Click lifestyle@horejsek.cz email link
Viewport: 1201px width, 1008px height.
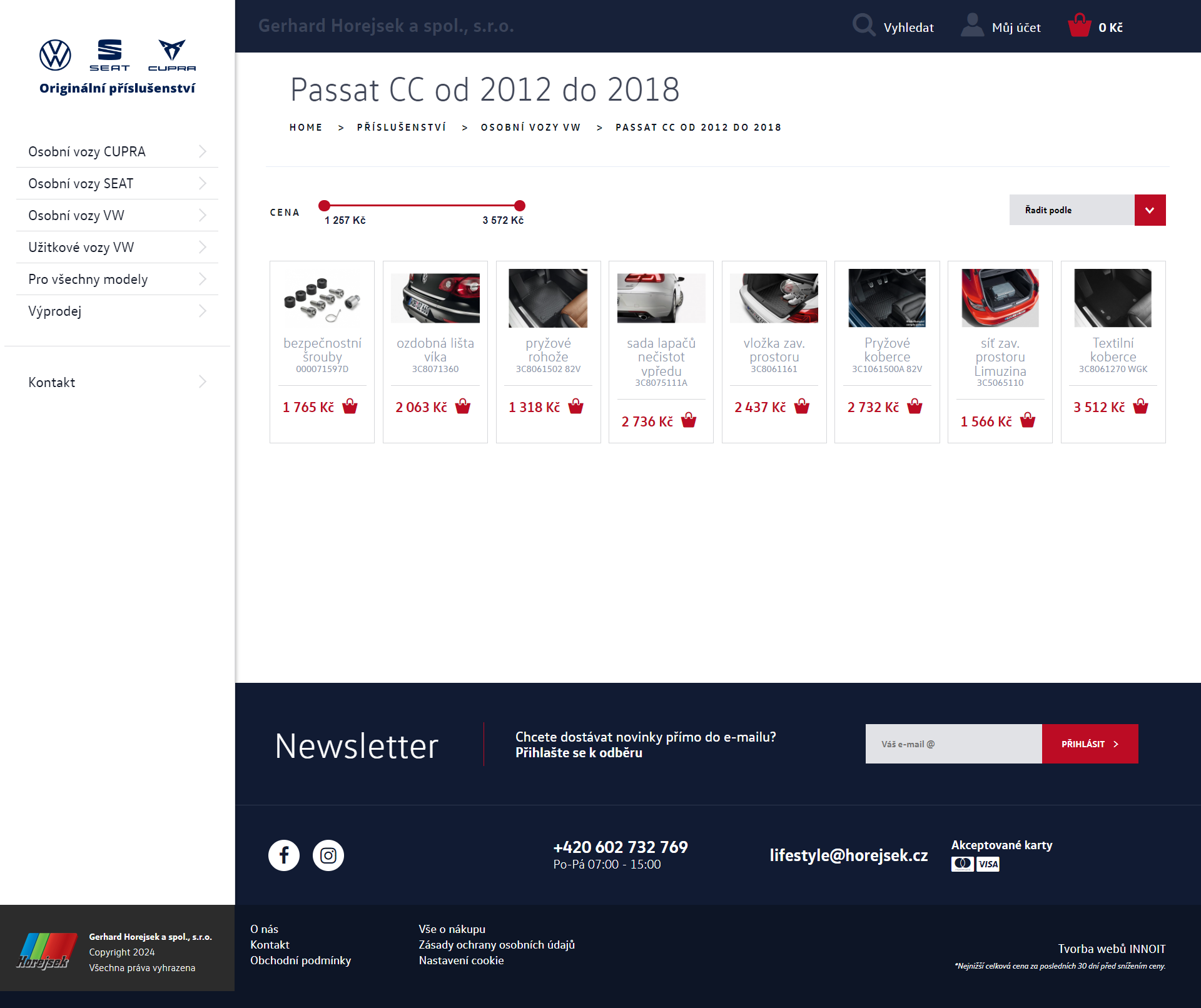(x=848, y=855)
